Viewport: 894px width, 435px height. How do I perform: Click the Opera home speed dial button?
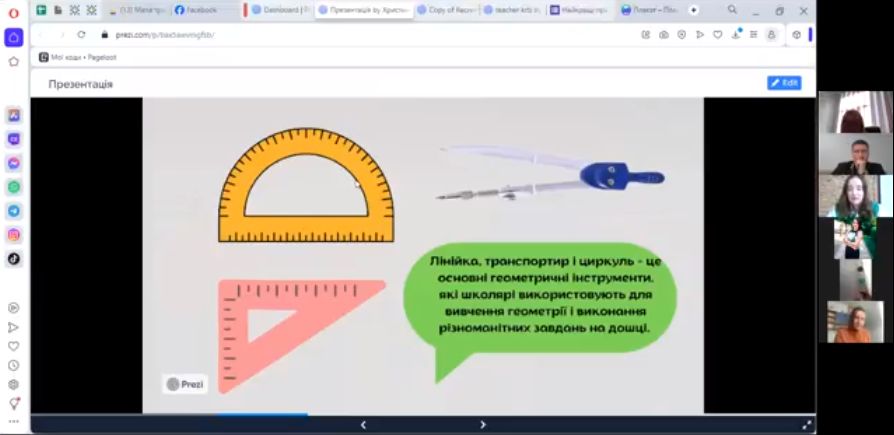click(x=14, y=38)
